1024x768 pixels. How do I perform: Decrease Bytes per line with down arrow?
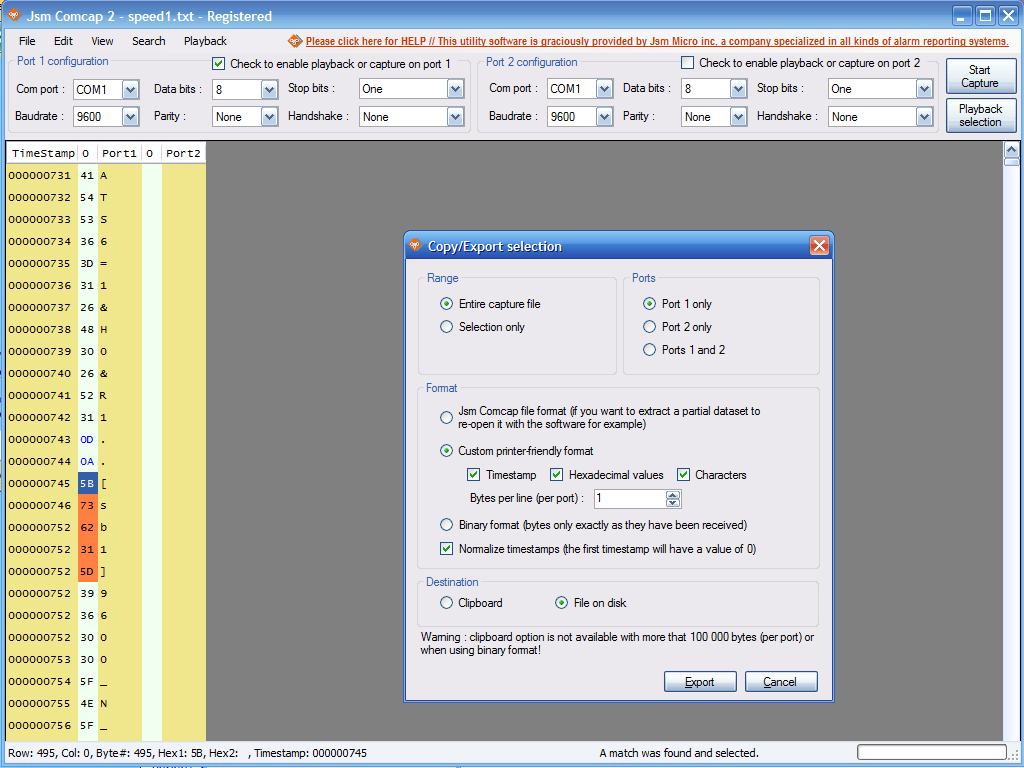[x=673, y=503]
